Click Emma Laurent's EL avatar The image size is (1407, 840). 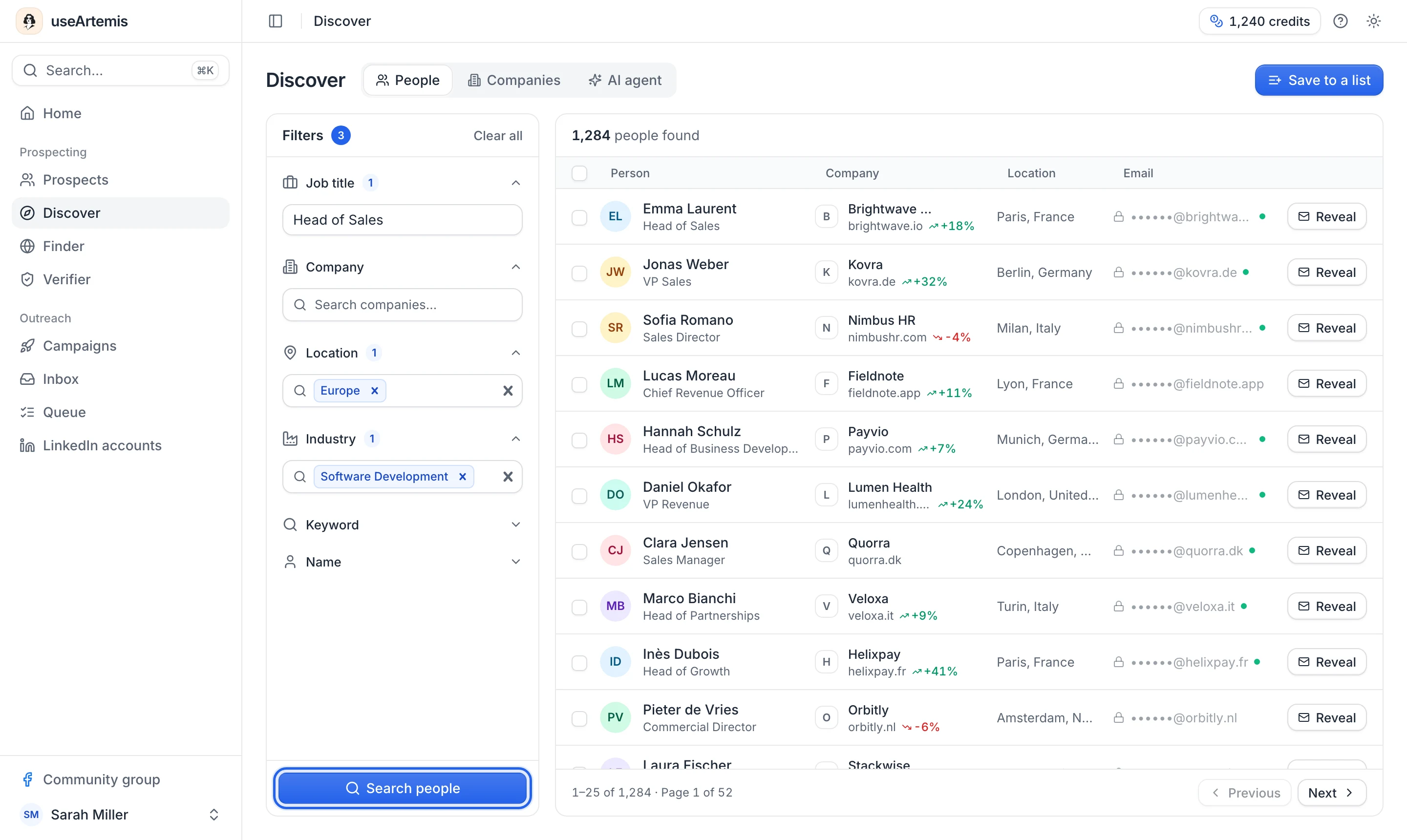pyautogui.click(x=615, y=216)
